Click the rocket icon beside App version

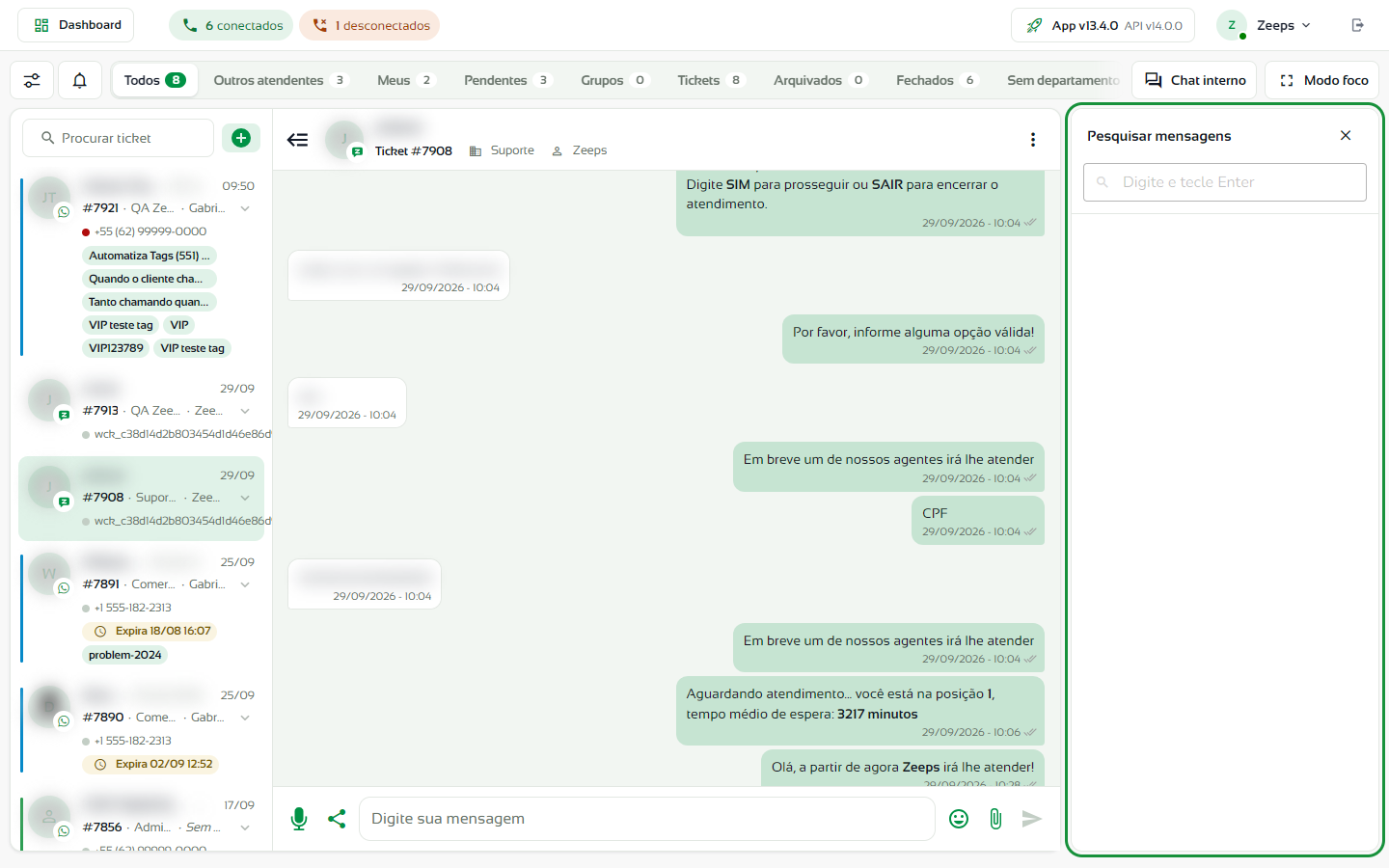pos(1034,25)
